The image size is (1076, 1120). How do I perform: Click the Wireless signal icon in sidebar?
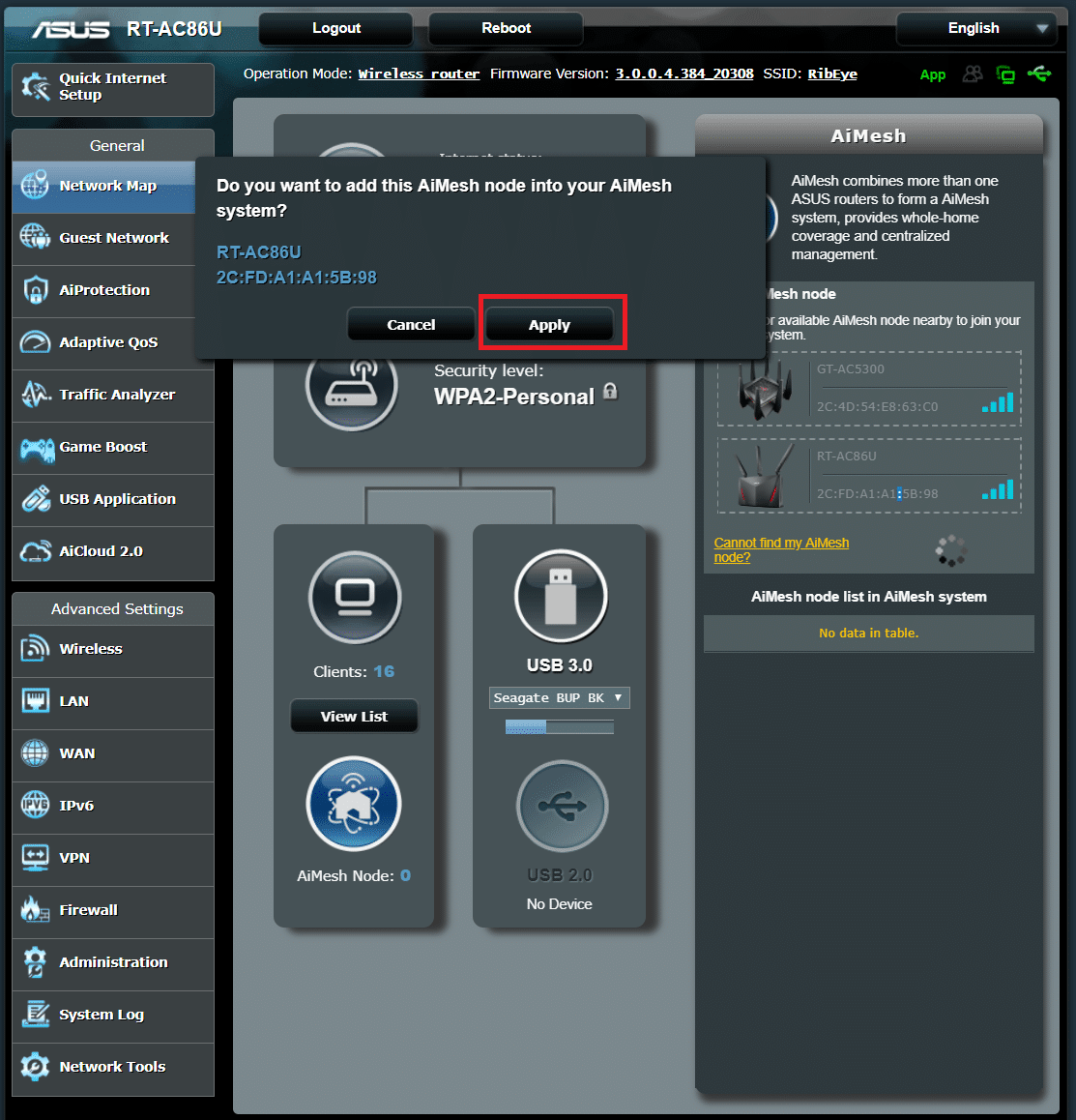(x=35, y=649)
